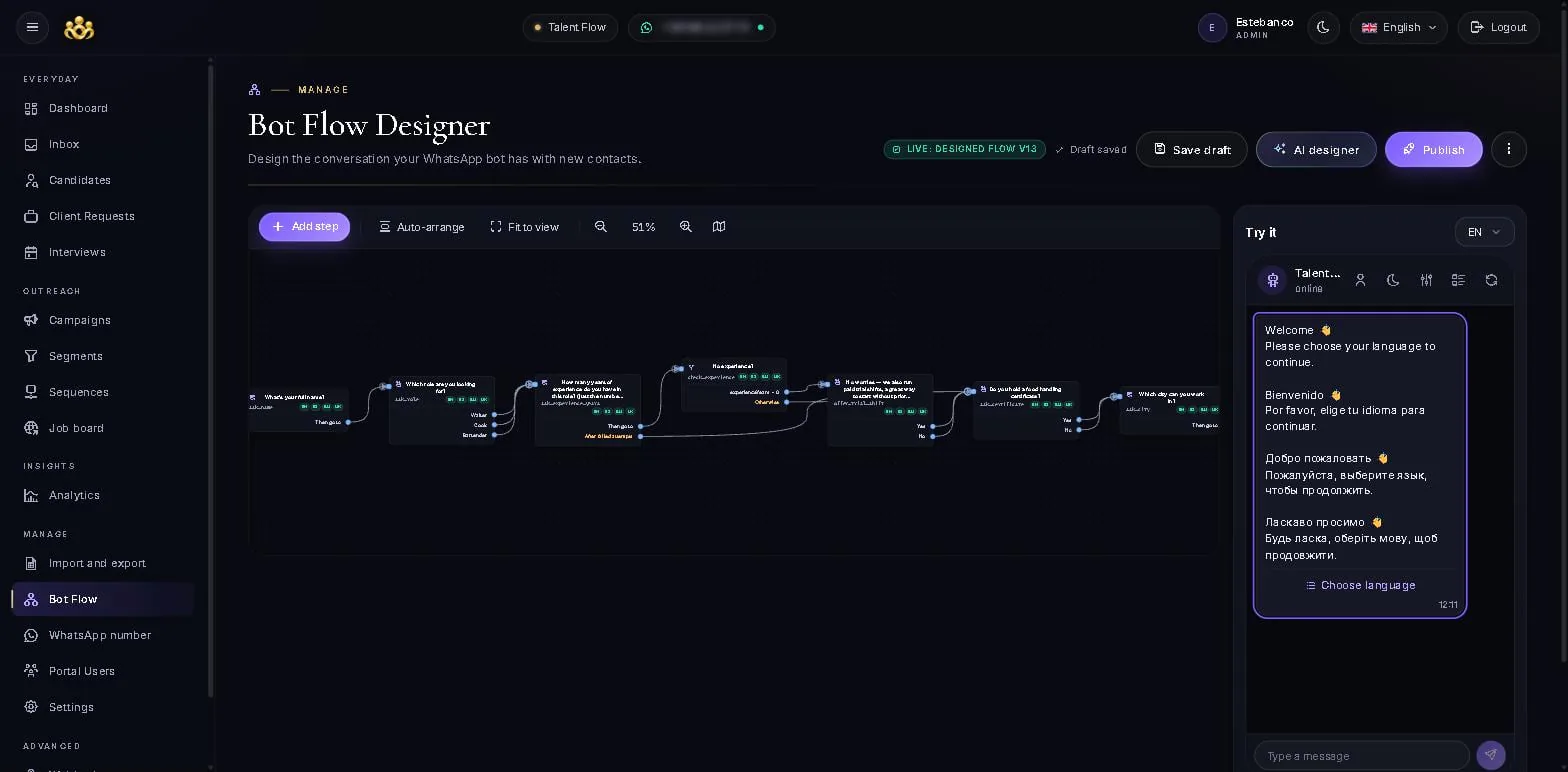
Task: Toggle the minimap icon in canvas toolbar
Action: click(x=719, y=227)
